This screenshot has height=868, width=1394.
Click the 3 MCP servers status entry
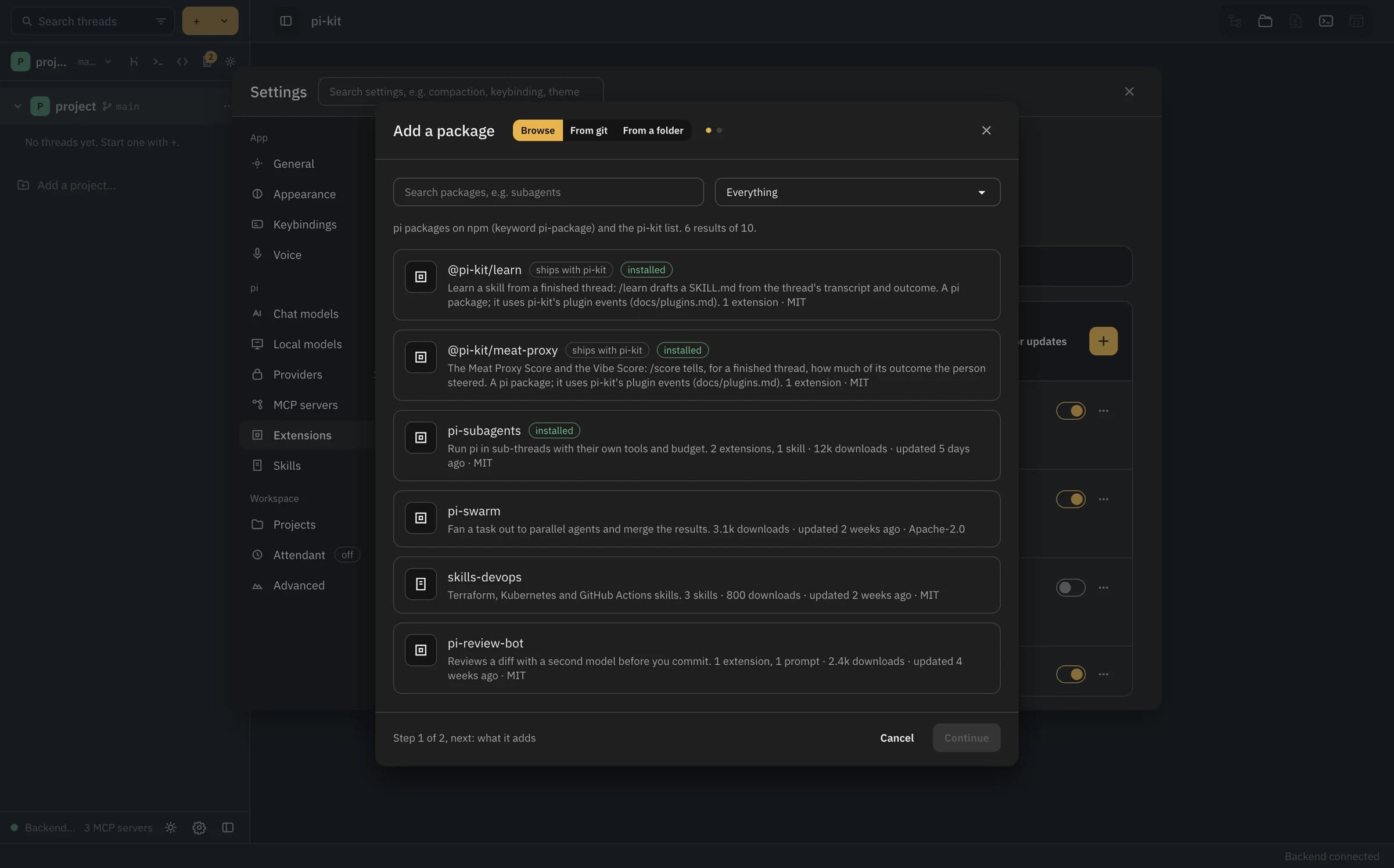[118, 828]
